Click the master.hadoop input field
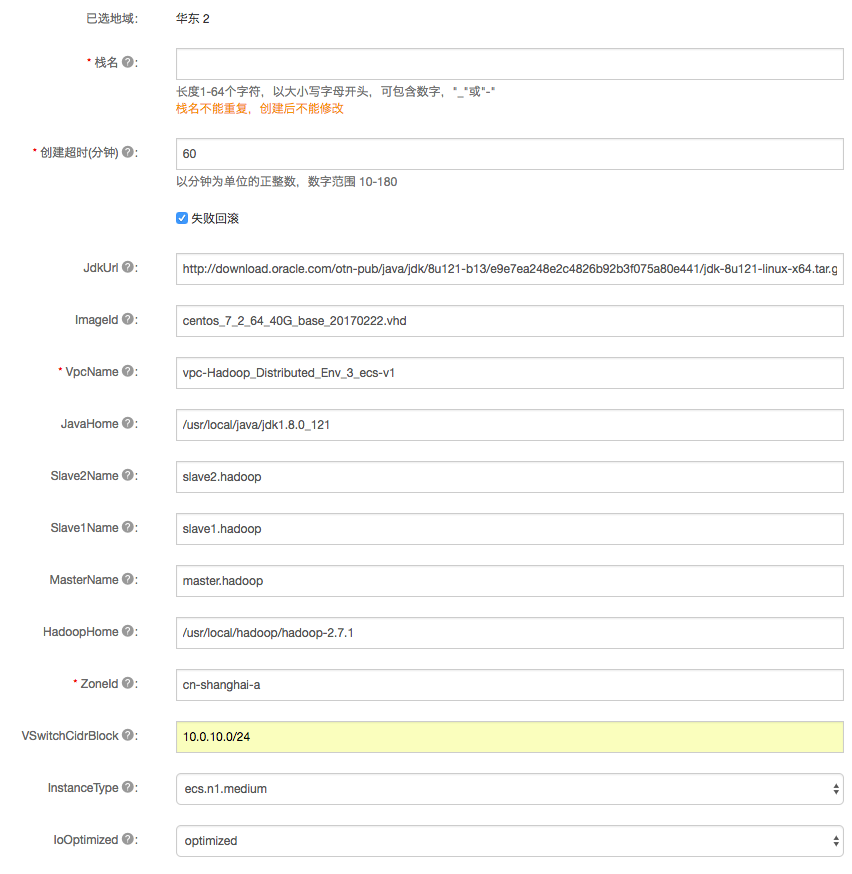This screenshot has width=852, height=874. 509,581
